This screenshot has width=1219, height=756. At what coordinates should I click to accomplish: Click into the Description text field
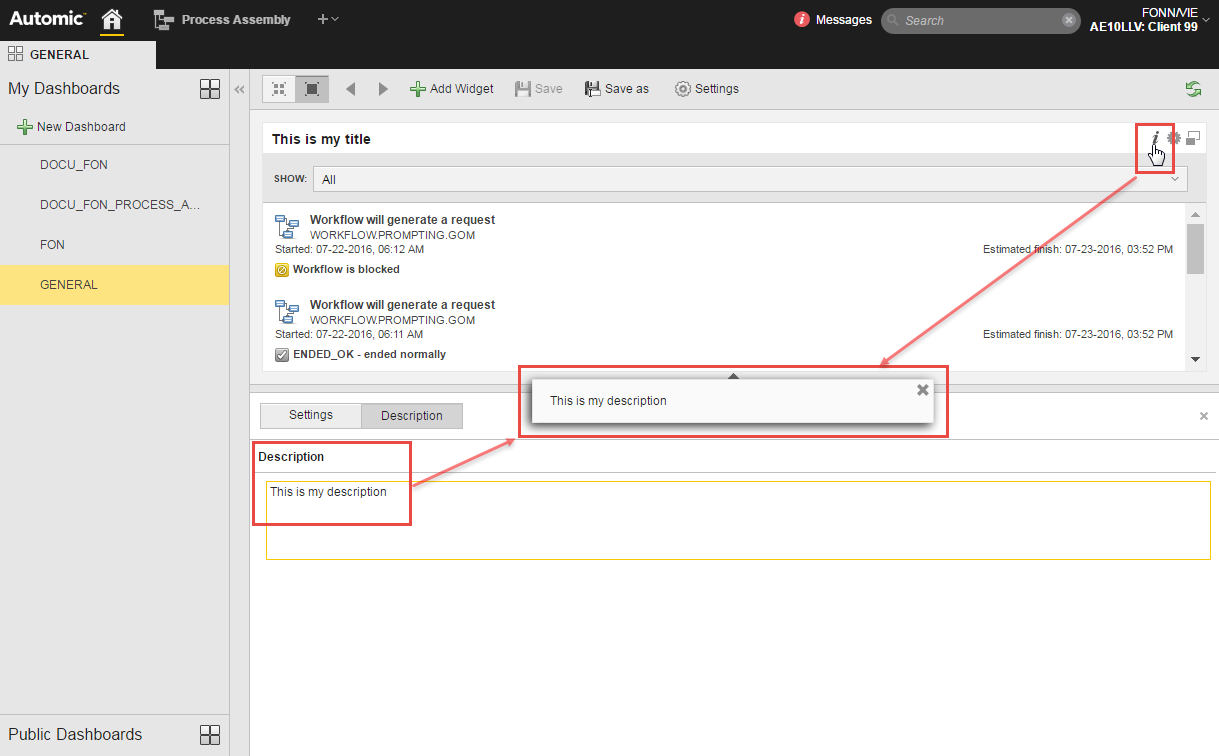click(737, 520)
